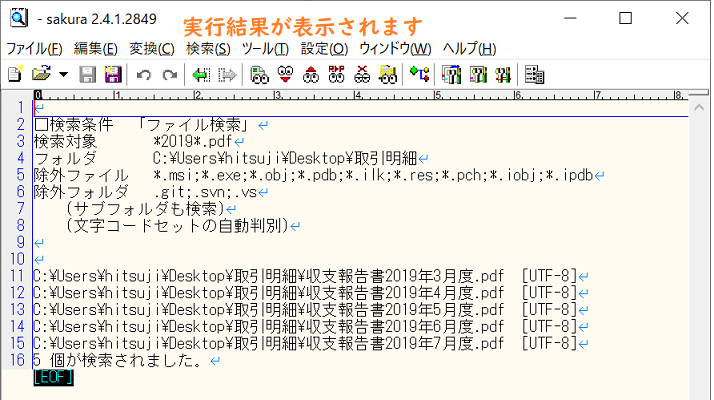Click the result line for 収支報告書2019年7月度.pdf
Viewport: 714px width, 400px height.
point(311,343)
